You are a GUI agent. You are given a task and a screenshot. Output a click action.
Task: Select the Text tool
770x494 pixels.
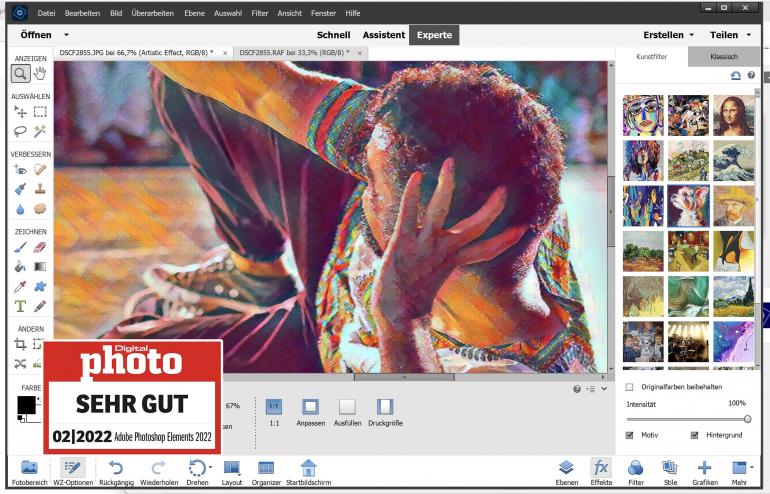click(20, 306)
